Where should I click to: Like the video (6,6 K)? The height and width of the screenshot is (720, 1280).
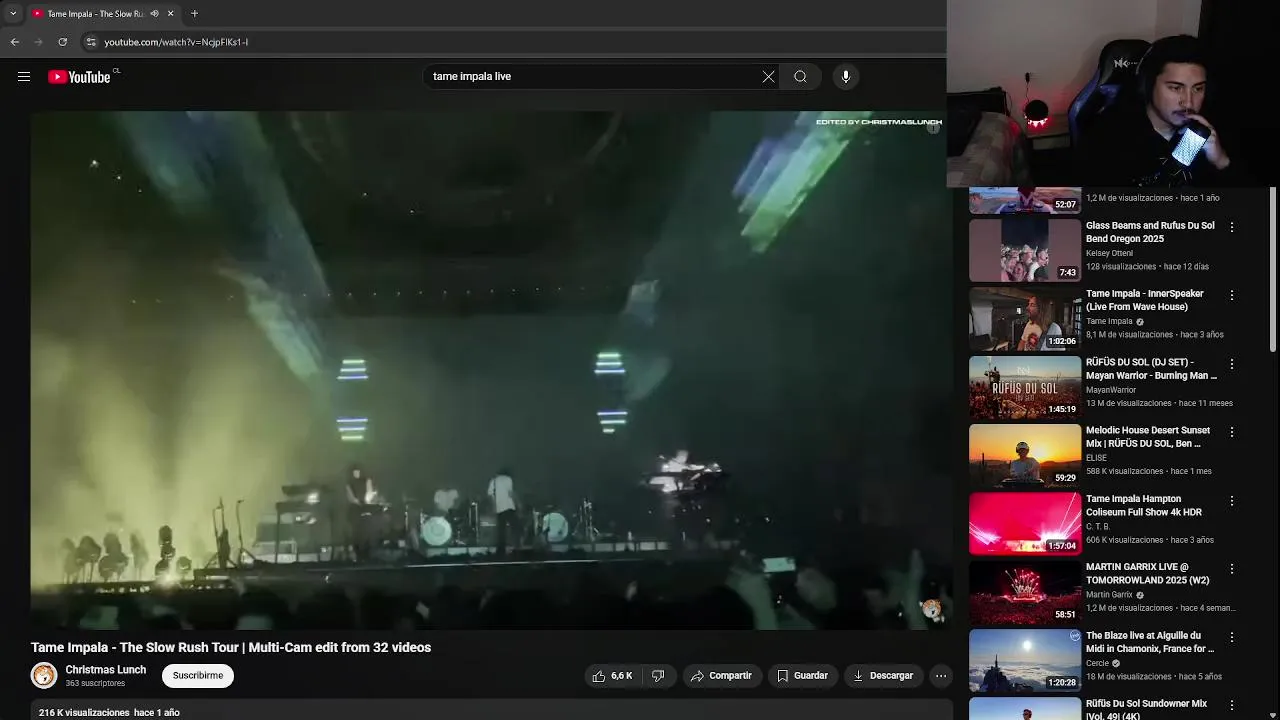point(612,676)
